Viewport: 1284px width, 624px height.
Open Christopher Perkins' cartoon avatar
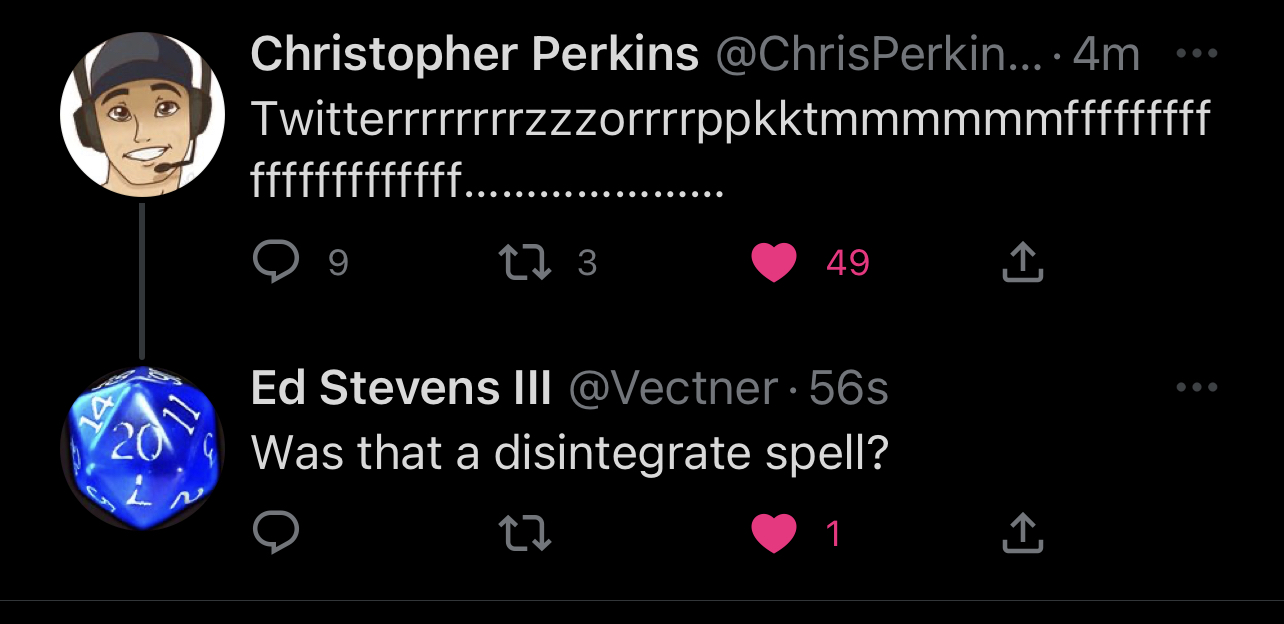141,114
